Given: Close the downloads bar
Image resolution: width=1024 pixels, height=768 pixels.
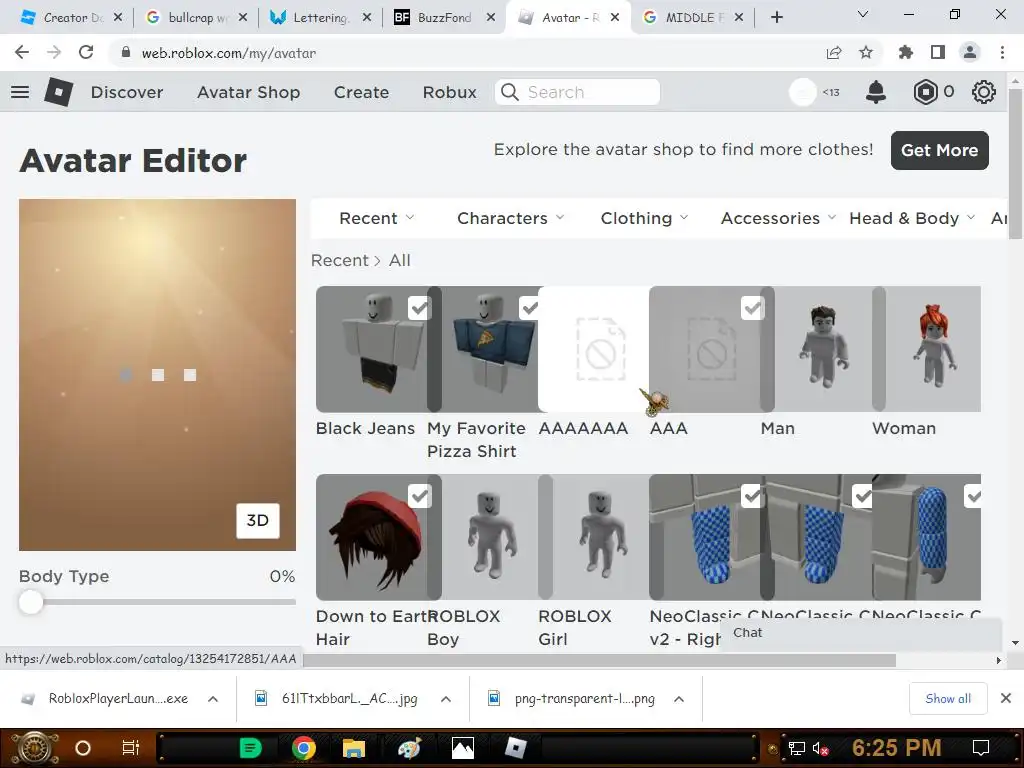Looking at the screenshot, I should tap(1006, 698).
